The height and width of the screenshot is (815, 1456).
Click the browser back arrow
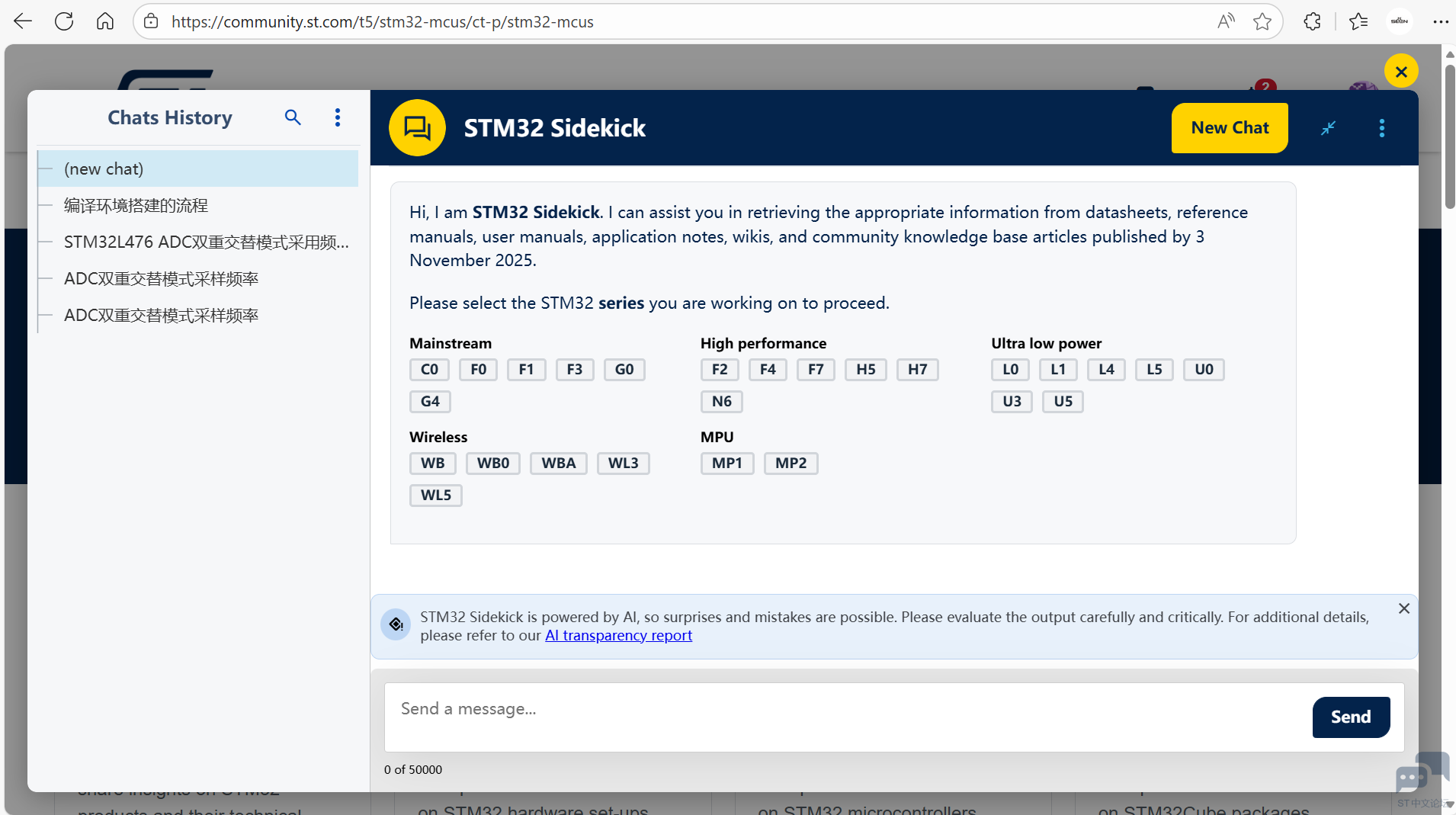[23, 21]
